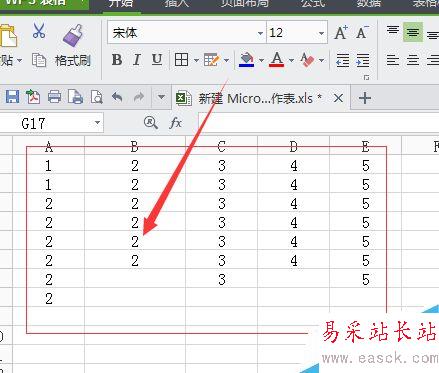
Task: Select the 新建 Micro...作表.xls document tab
Action: (x=260, y=98)
